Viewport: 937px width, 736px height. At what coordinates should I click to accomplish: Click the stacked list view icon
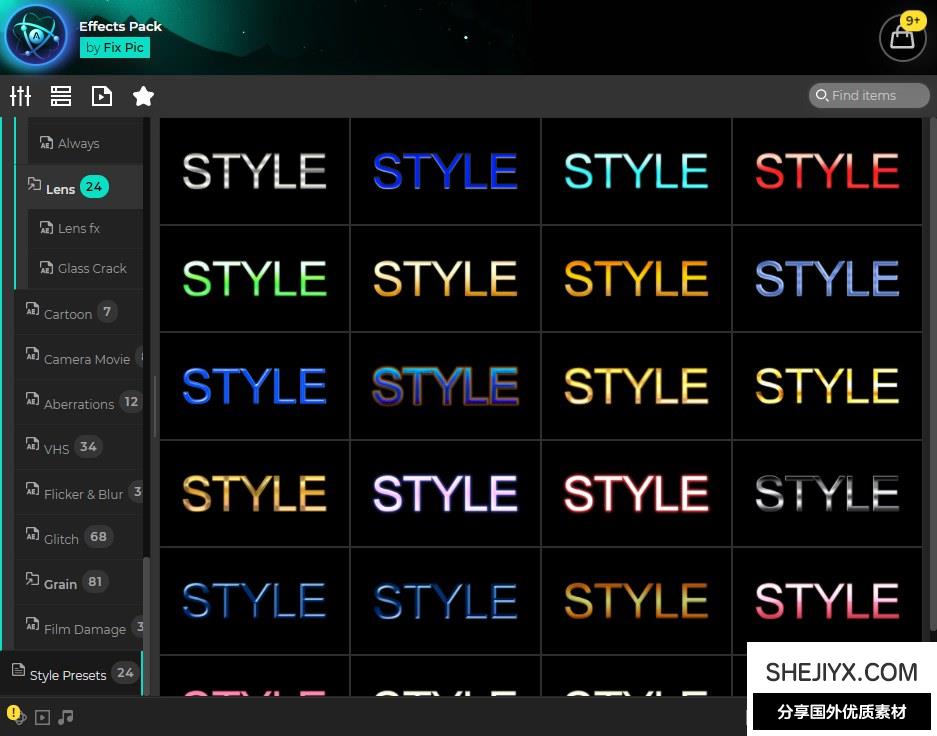point(61,96)
